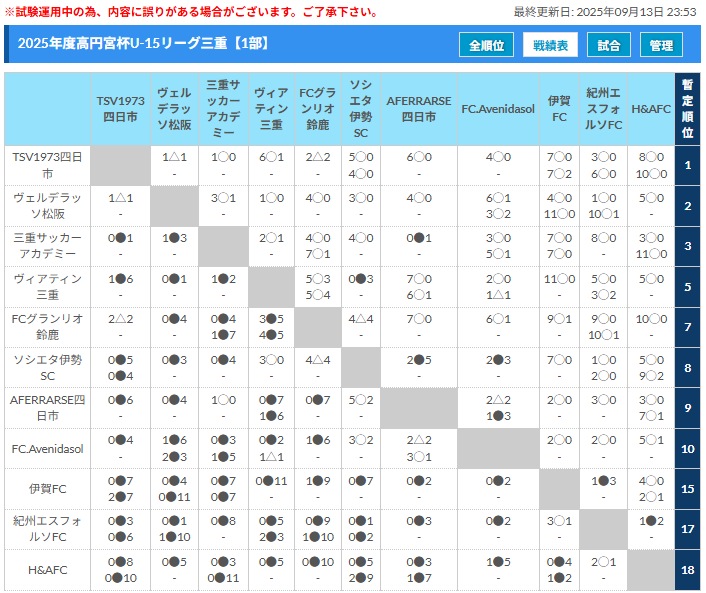706x593 pixels.
Task: Click AFERRARSE四日市 vs ソシエタ伊勢SC score 5○2
Action: [361, 400]
